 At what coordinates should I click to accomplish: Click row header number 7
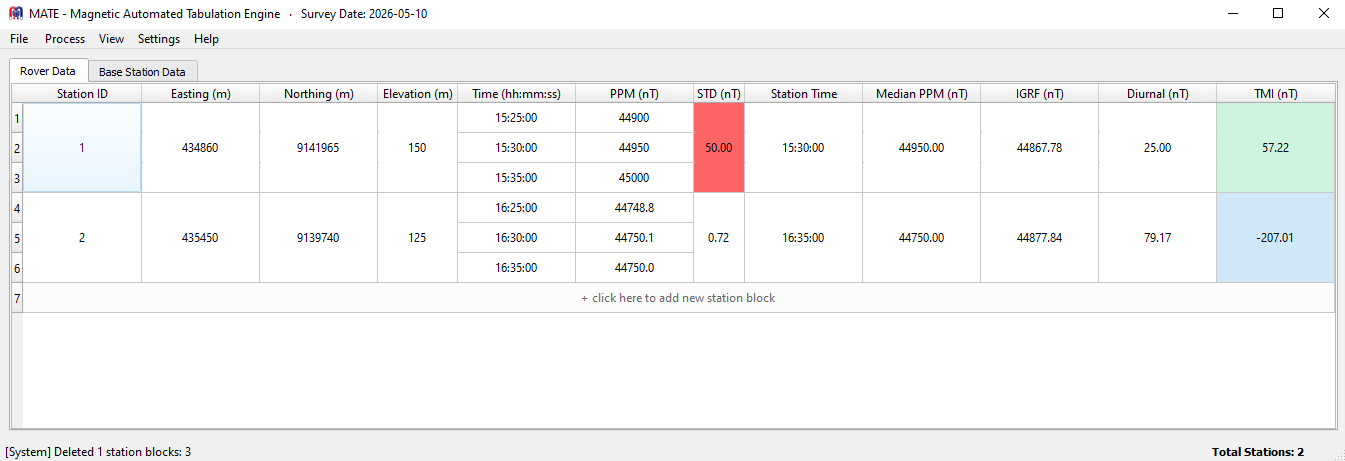coord(17,298)
